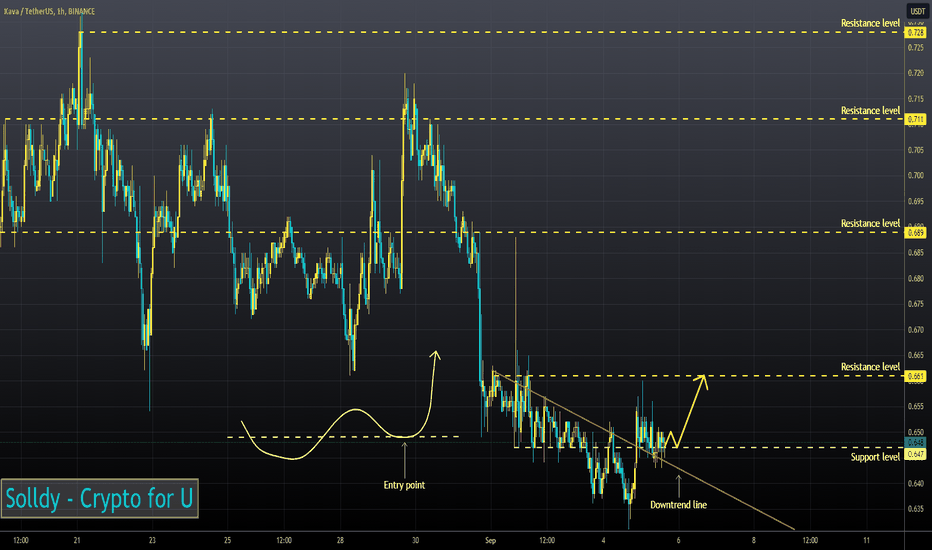Click the 0.725 price axis label

coord(916,47)
